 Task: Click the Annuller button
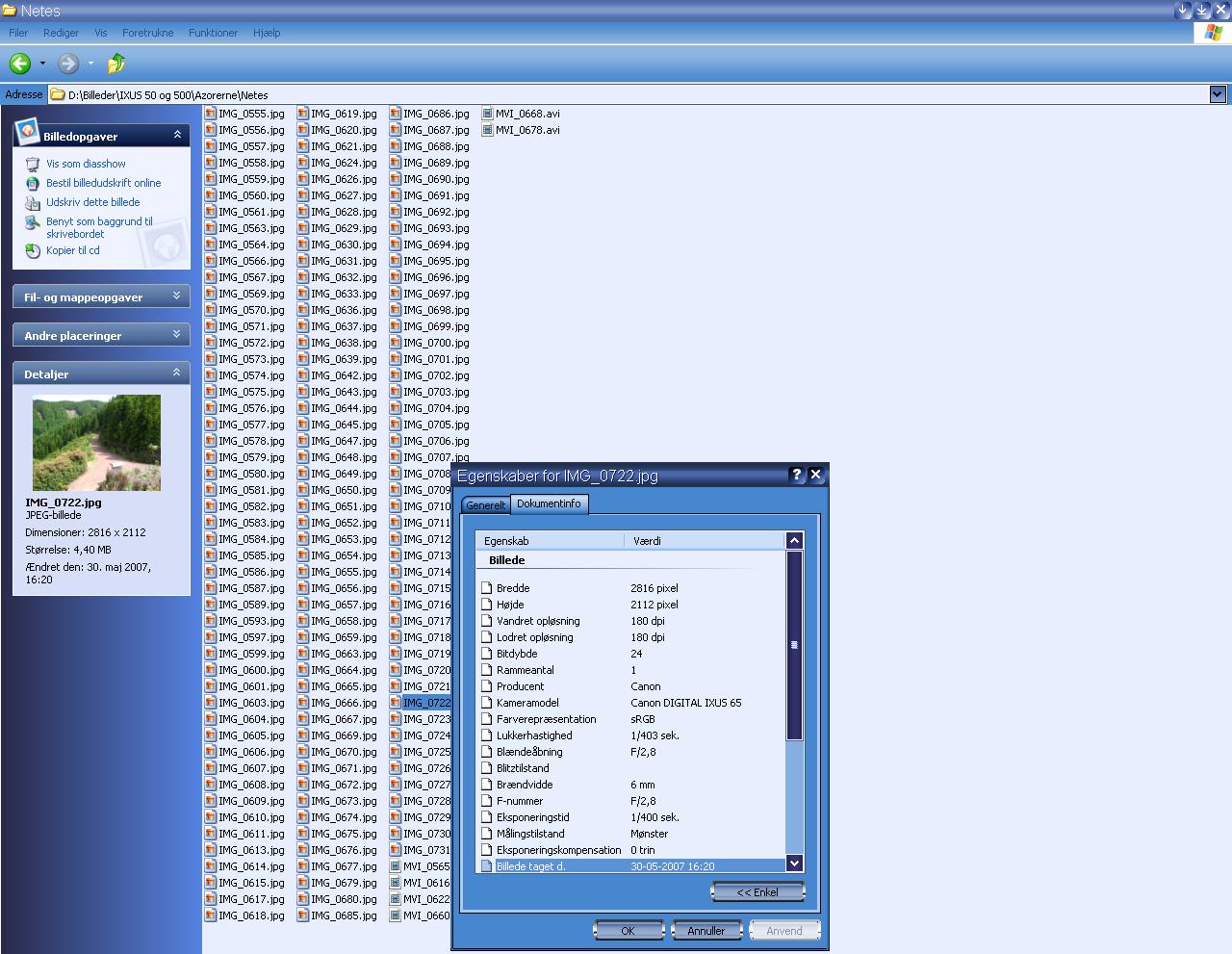(706, 931)
